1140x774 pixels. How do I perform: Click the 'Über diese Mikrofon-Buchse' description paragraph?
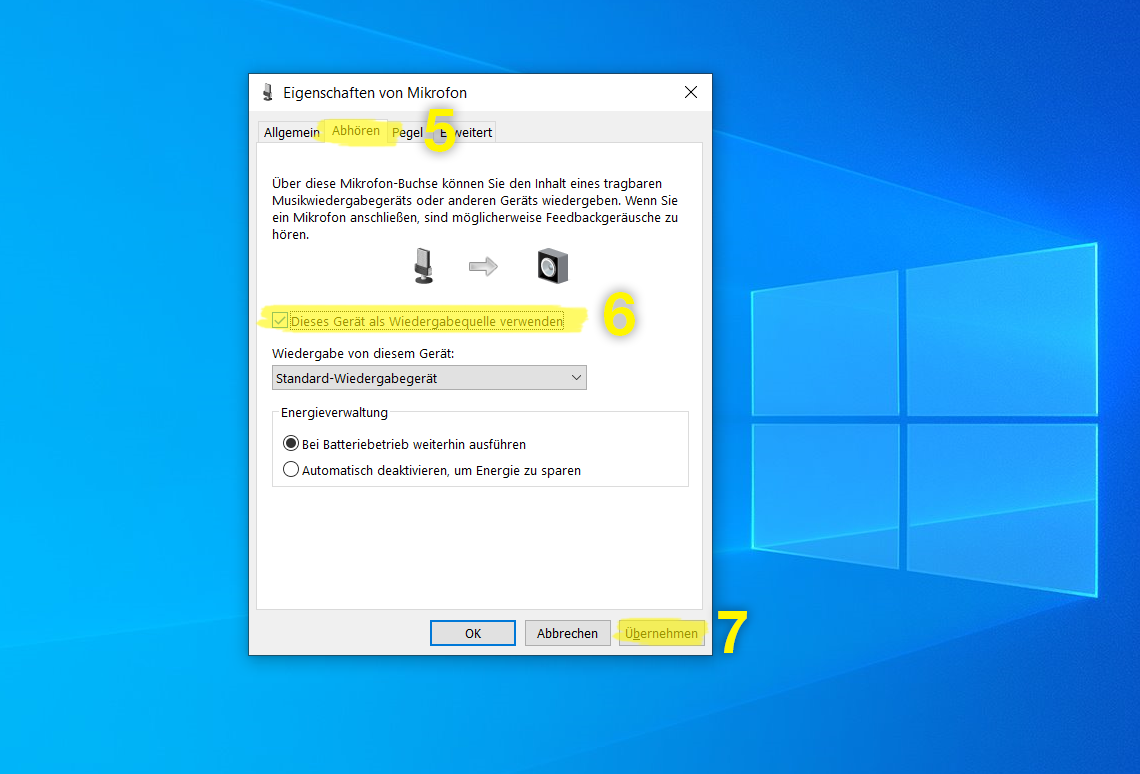tap(475, 209)
